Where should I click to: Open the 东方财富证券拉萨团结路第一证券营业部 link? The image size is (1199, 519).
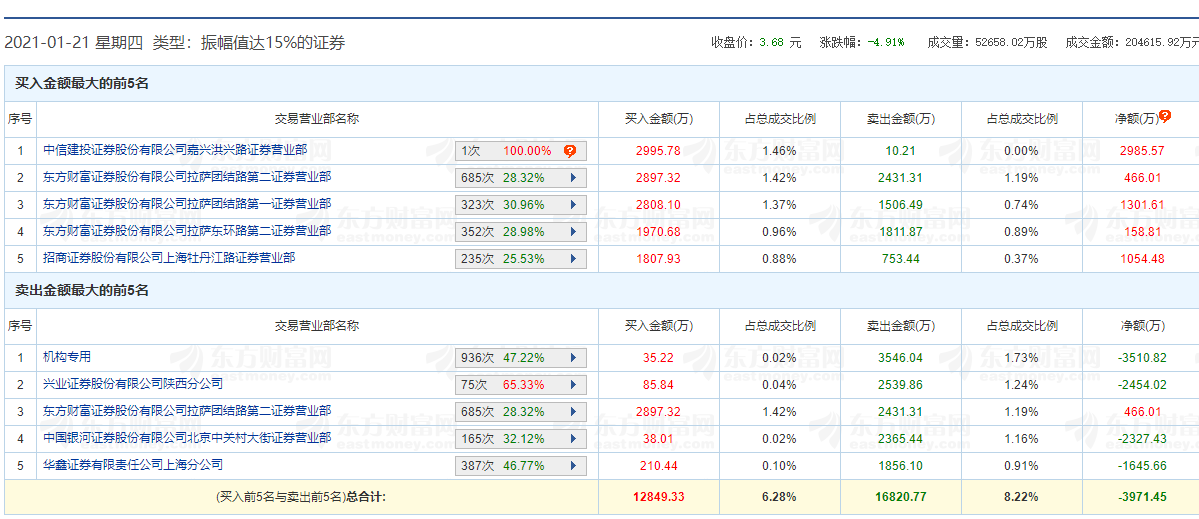[x=187, y=204]
